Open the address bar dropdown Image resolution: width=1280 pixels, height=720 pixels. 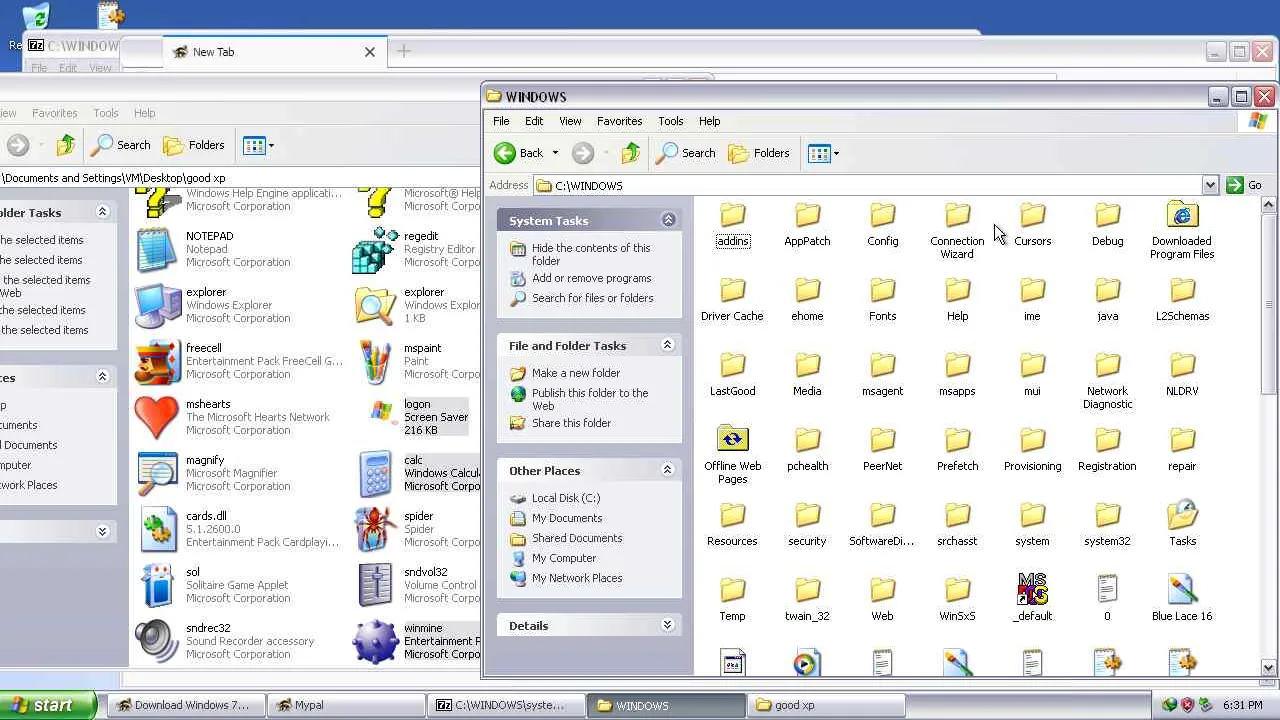tap(1209, 185)
